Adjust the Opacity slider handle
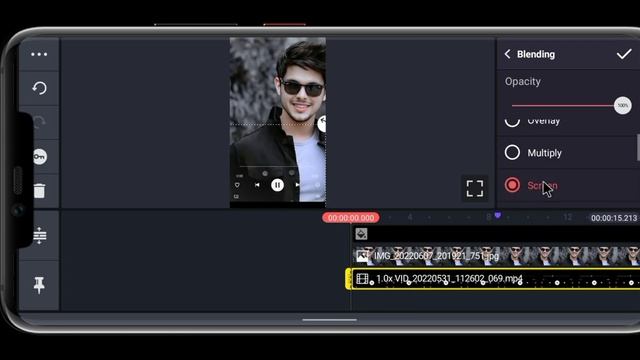The width and height of the screenshot is (640, 360). tap(622, 105)
